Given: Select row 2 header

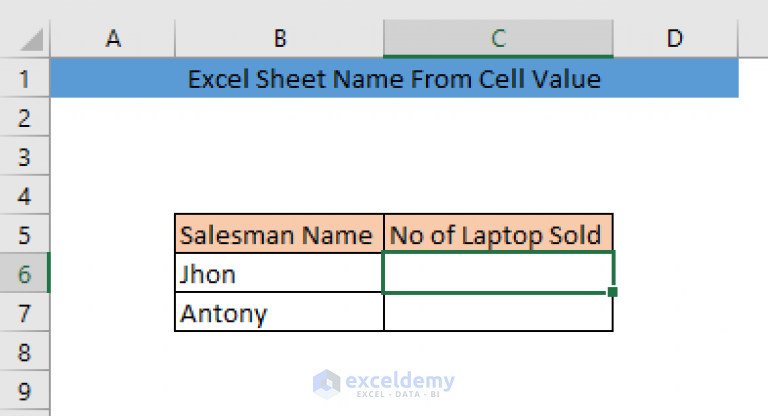Looking at the screenshot, I should (24, 118).
